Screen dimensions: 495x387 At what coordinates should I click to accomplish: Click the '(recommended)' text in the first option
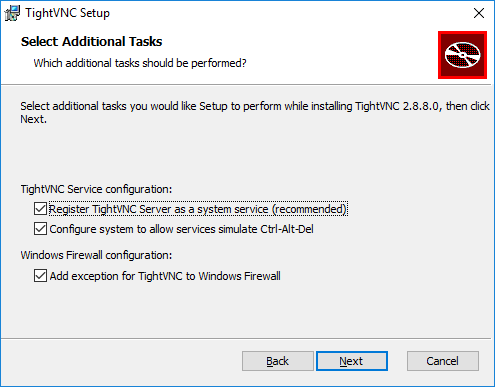click(x=310, y=209)
